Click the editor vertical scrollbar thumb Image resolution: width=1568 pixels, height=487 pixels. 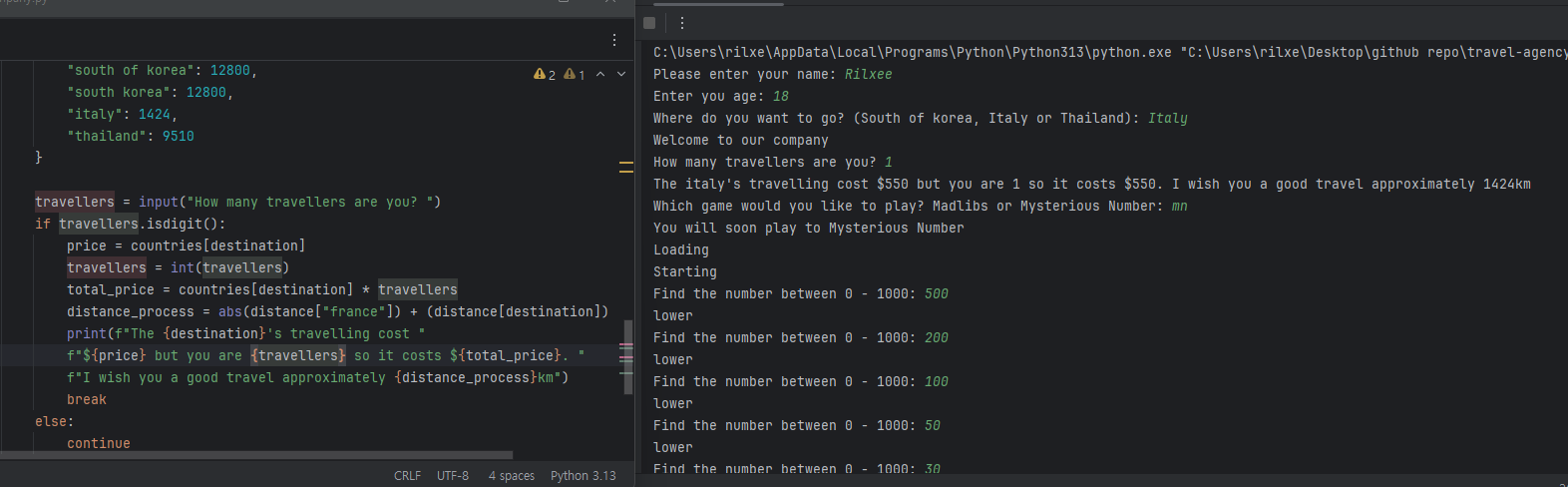coord(628,356)
